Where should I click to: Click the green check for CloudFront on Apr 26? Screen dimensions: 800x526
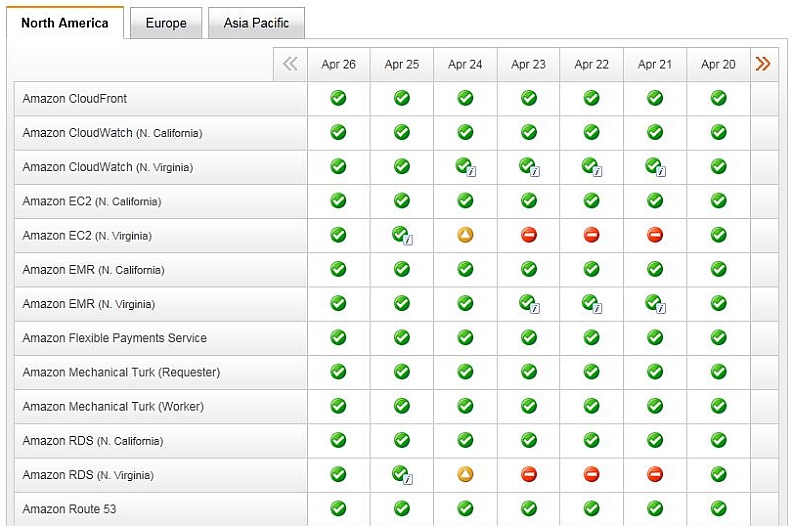(338, 98)
